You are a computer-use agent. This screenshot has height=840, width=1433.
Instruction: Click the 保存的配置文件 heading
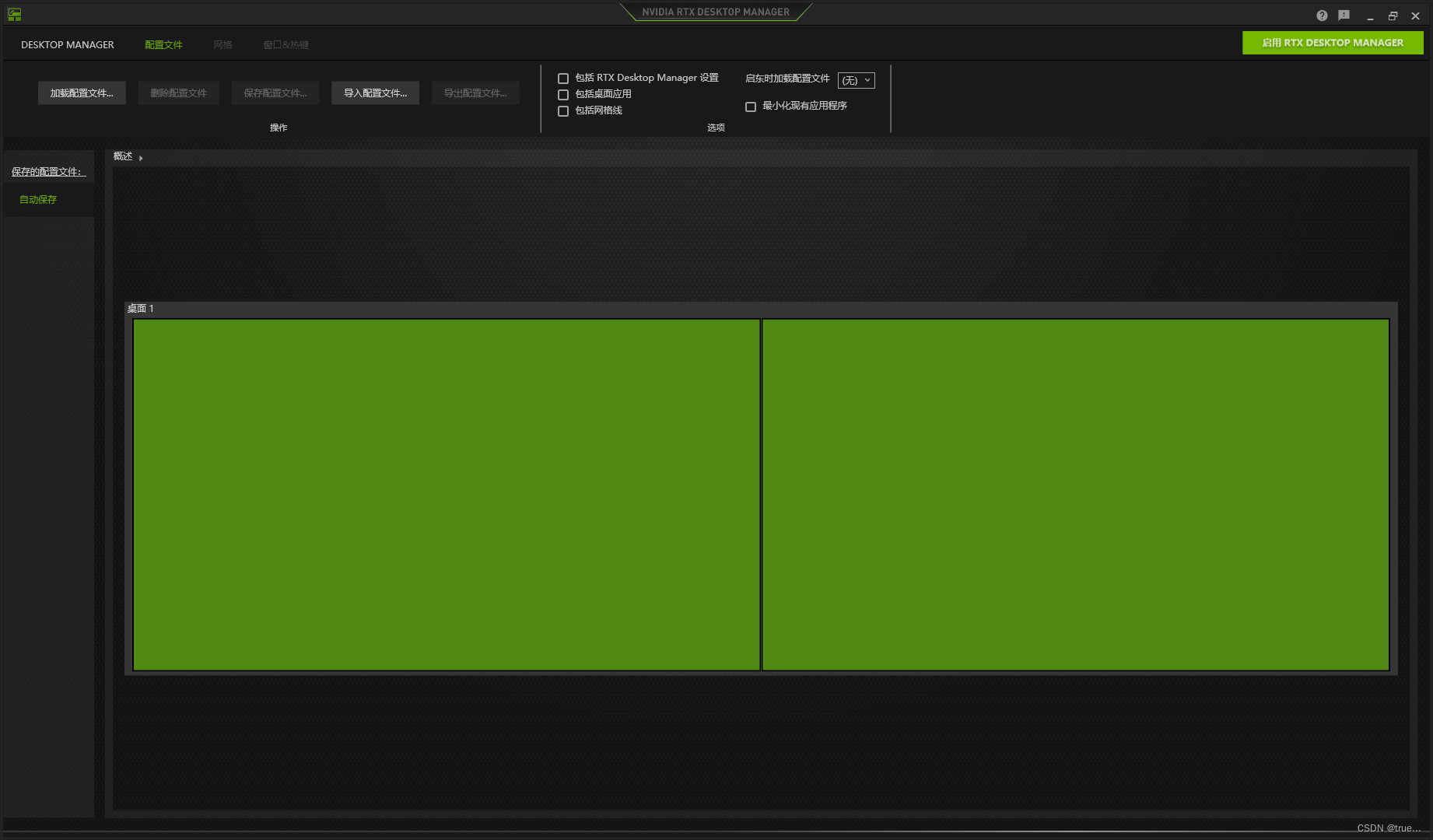pos(47,172)
